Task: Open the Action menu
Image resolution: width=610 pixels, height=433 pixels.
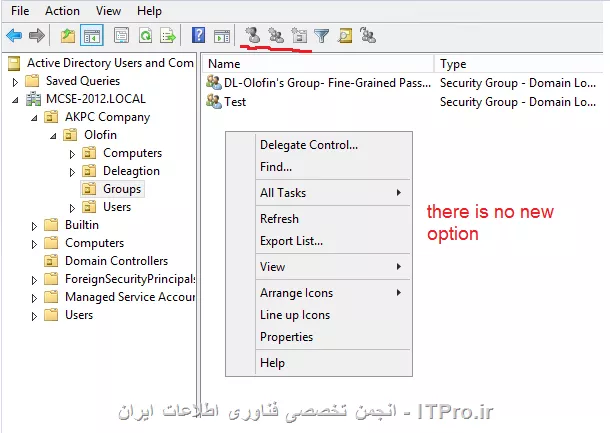Action: 62,11
